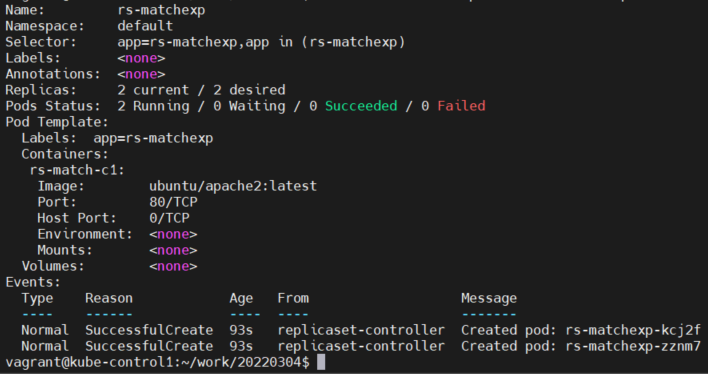The width and height of the screenshot is (708, 374).
Task: Click the 'Type' column header
Action: tap(37, 298)
